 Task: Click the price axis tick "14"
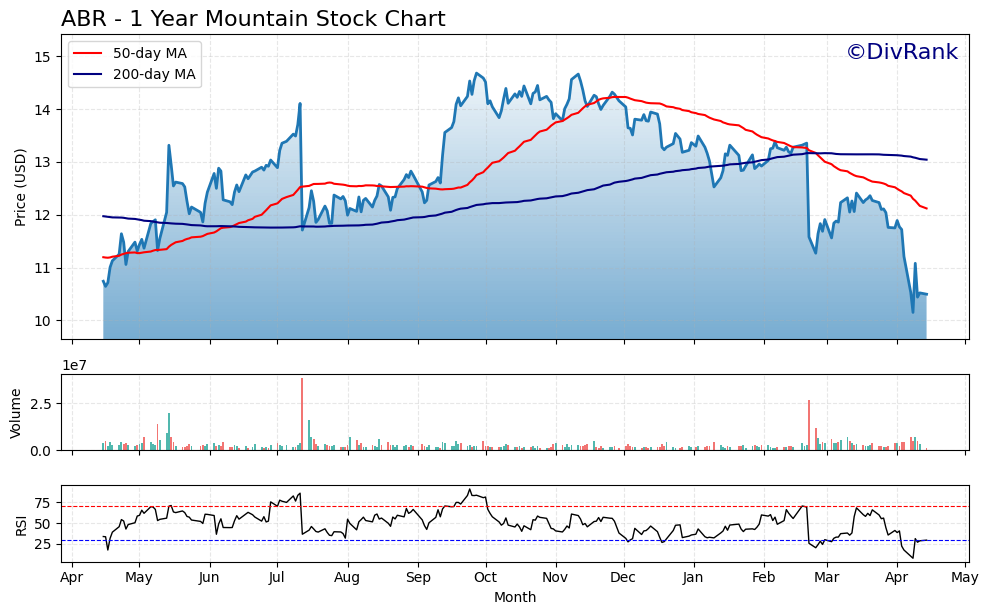point(42,110)
